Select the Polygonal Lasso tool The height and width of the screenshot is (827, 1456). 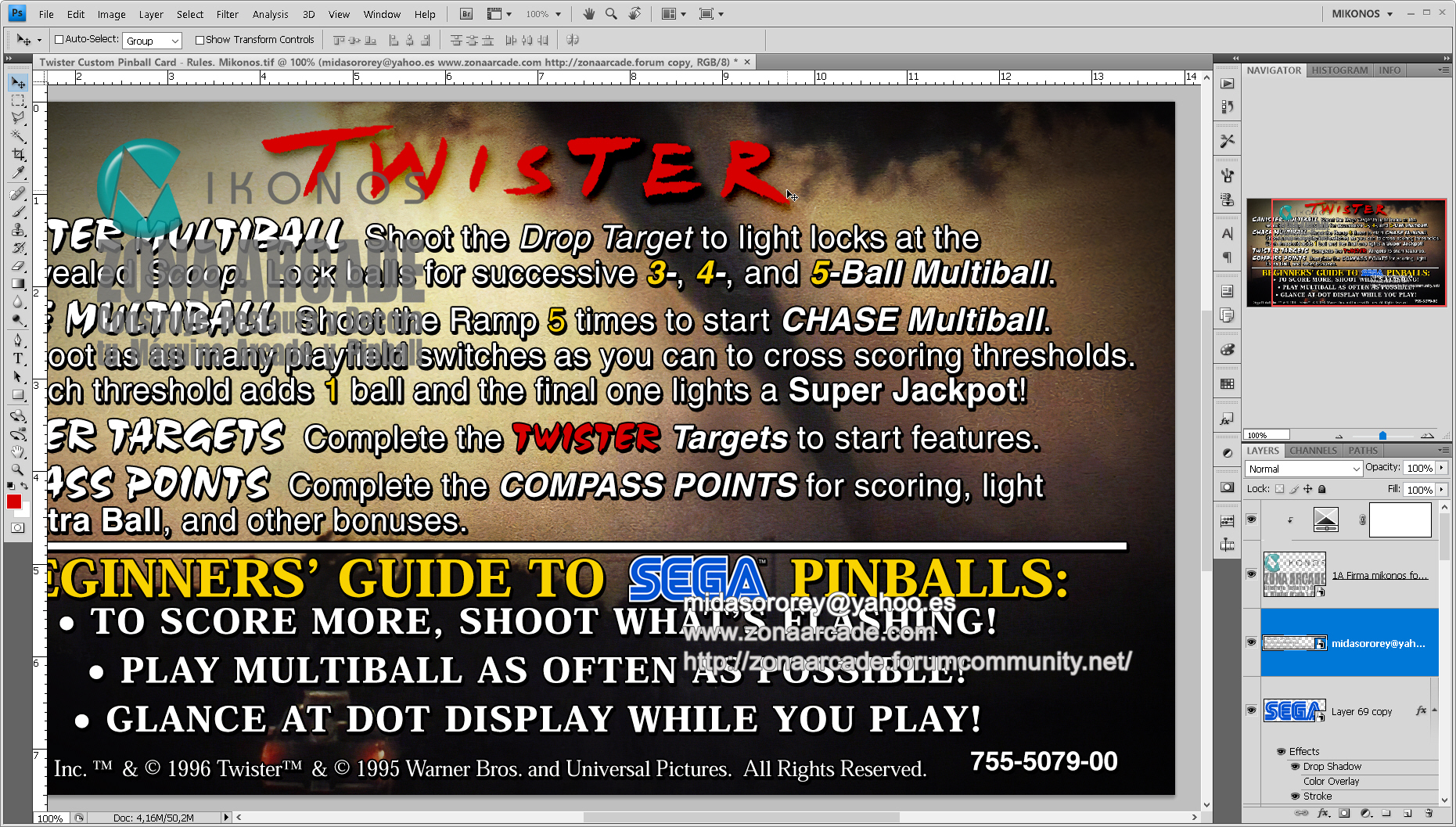coord(18,117)
